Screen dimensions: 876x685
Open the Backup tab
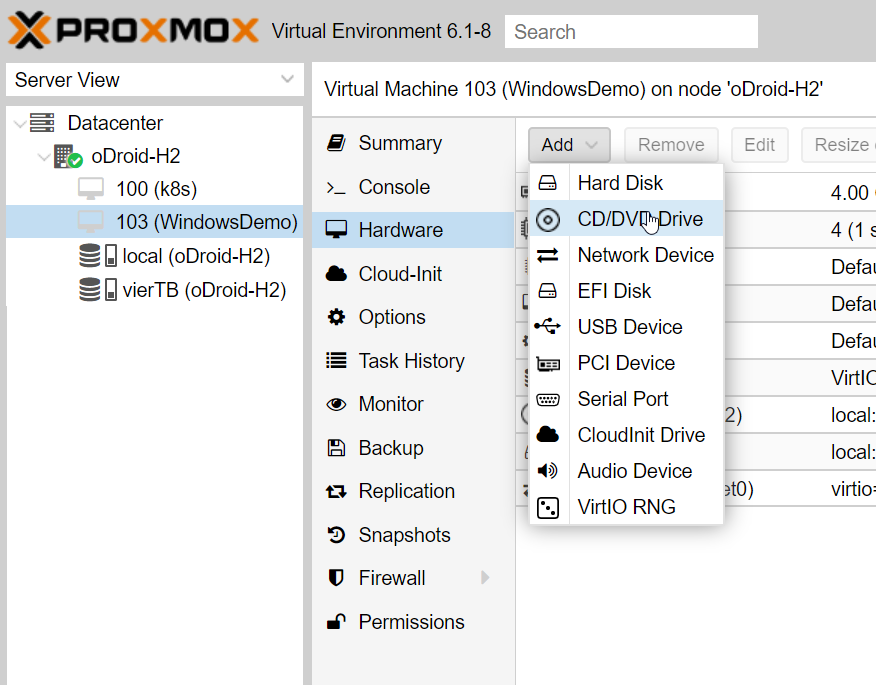(x=413, y=448)
